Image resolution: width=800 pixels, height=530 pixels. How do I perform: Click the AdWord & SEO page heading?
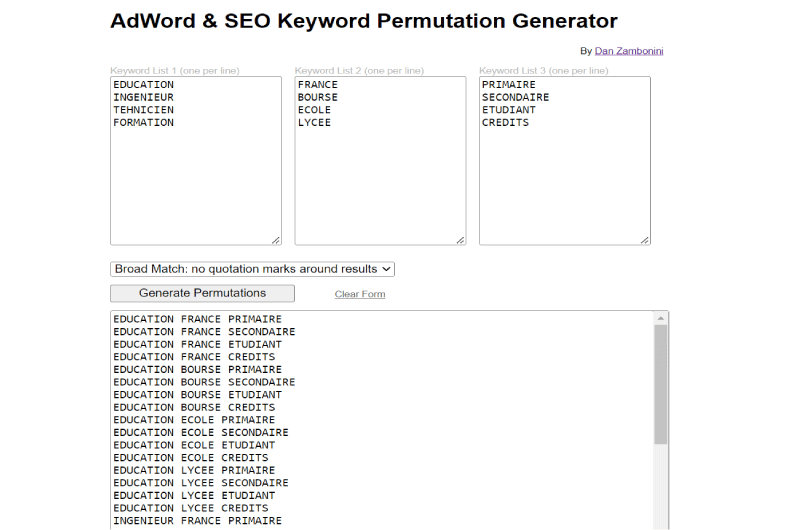364,21
